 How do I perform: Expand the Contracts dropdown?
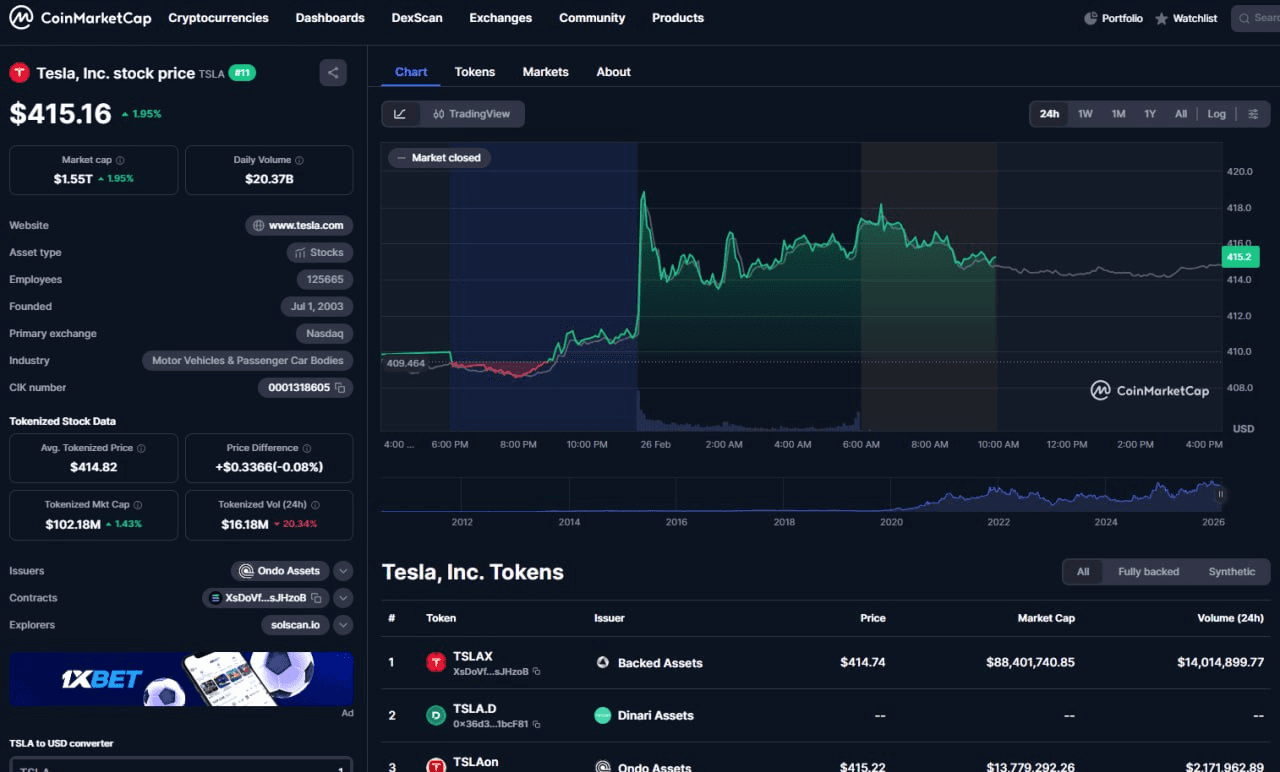point(343,597)
